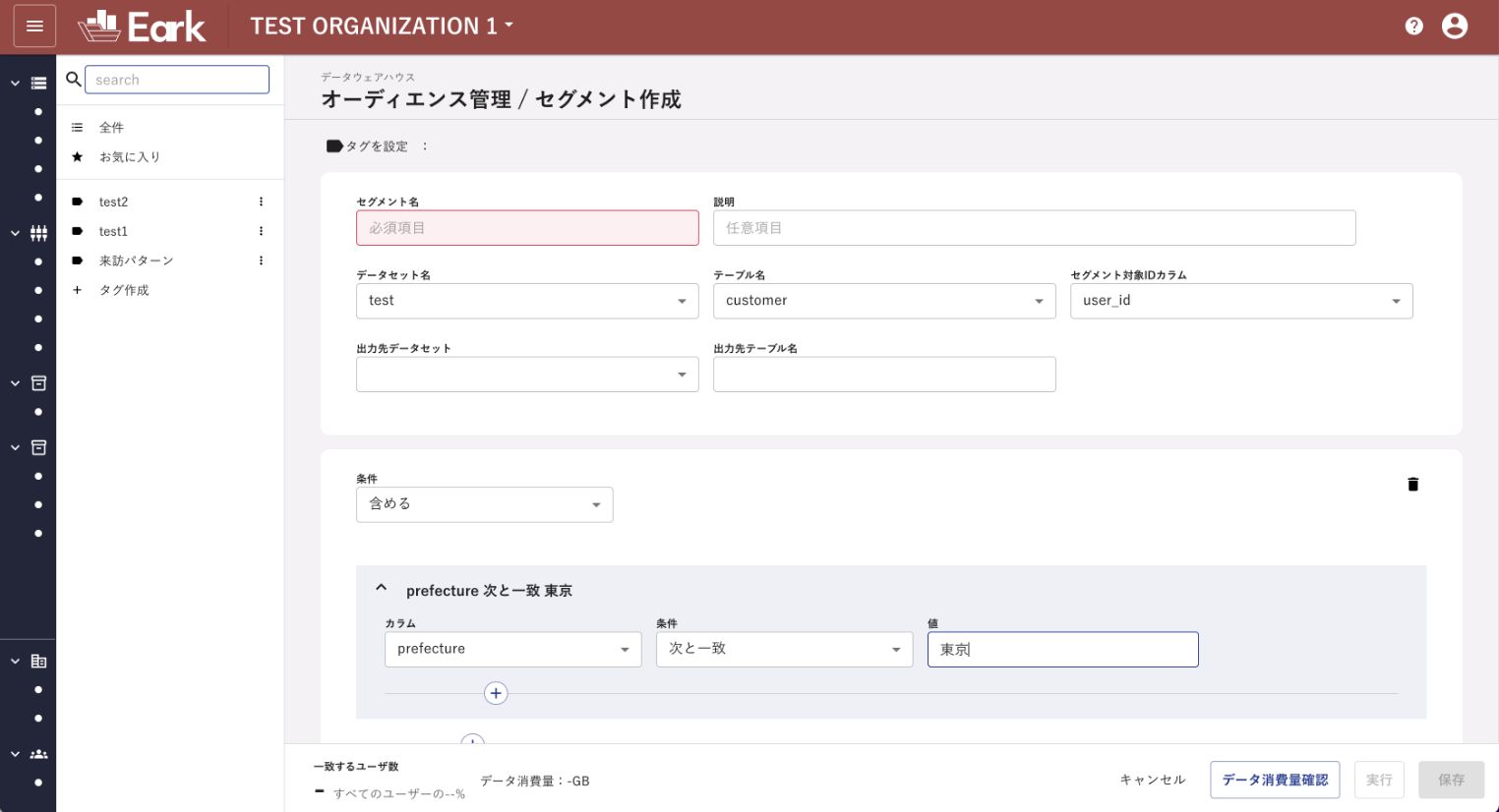Click the plus icon for タグ作成
This screenshot has height=812, width=1499.
click(x=77, y=290)
